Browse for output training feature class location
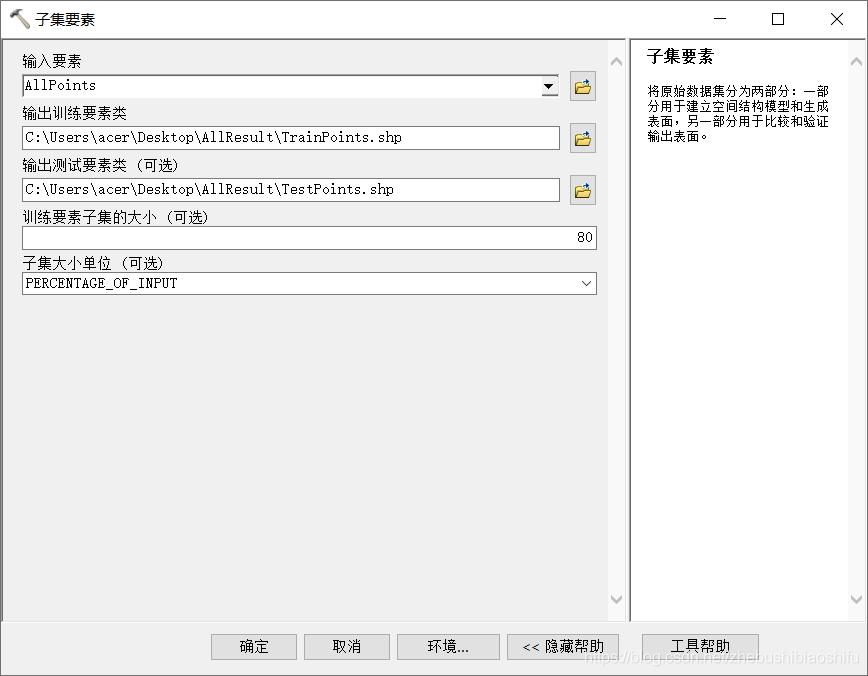Viewport: 868px width, 676px height. (x=583, y=138)
